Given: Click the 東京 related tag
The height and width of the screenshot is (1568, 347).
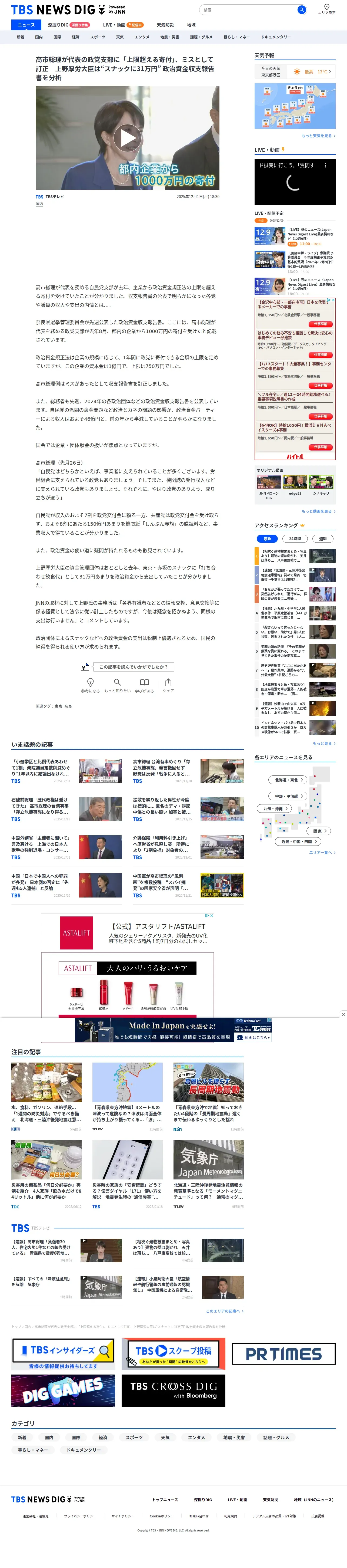Looking at the screenshot, I should 58,706.
